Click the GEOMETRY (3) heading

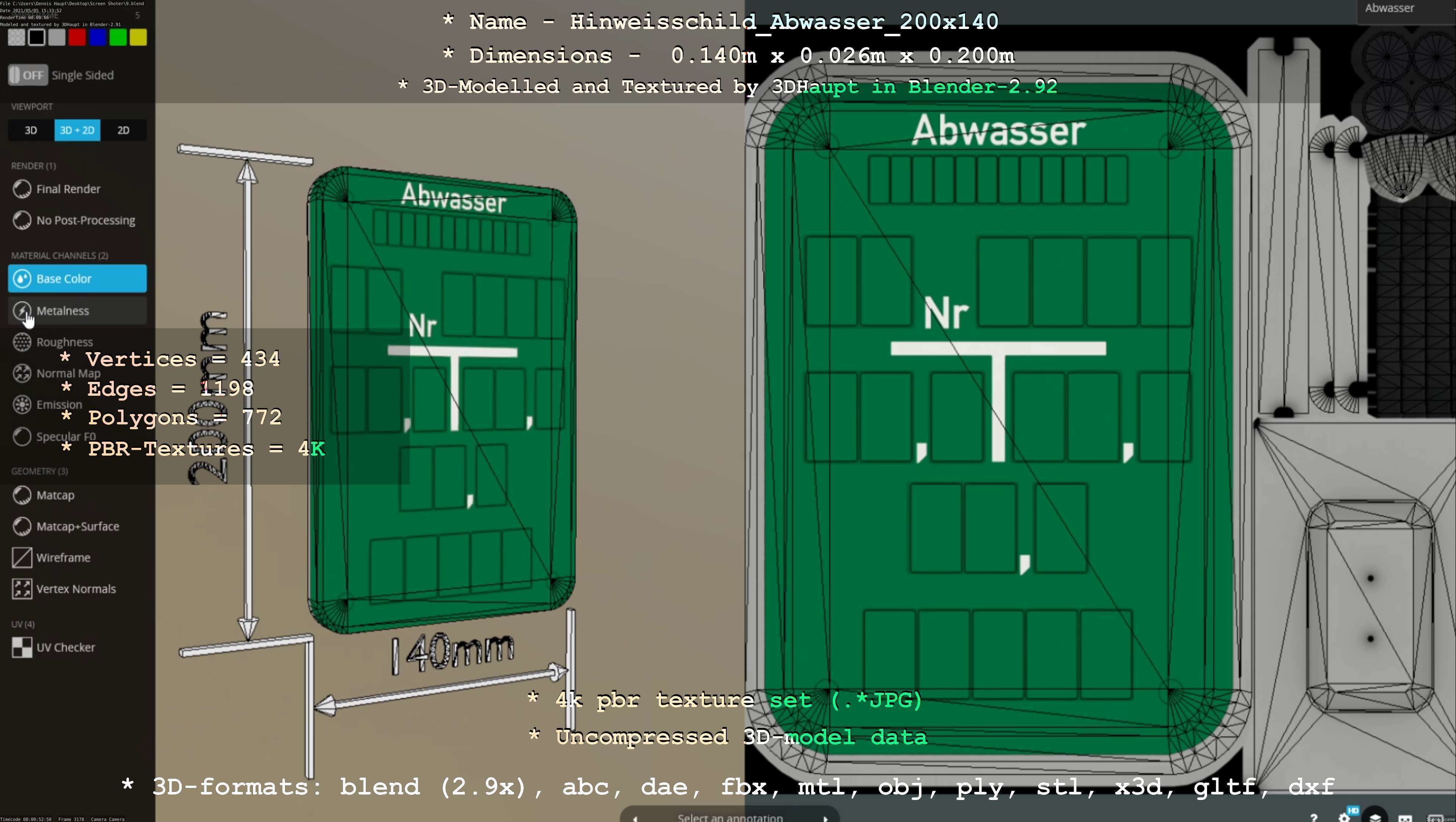pyautogui.click(x=40, y=471)
